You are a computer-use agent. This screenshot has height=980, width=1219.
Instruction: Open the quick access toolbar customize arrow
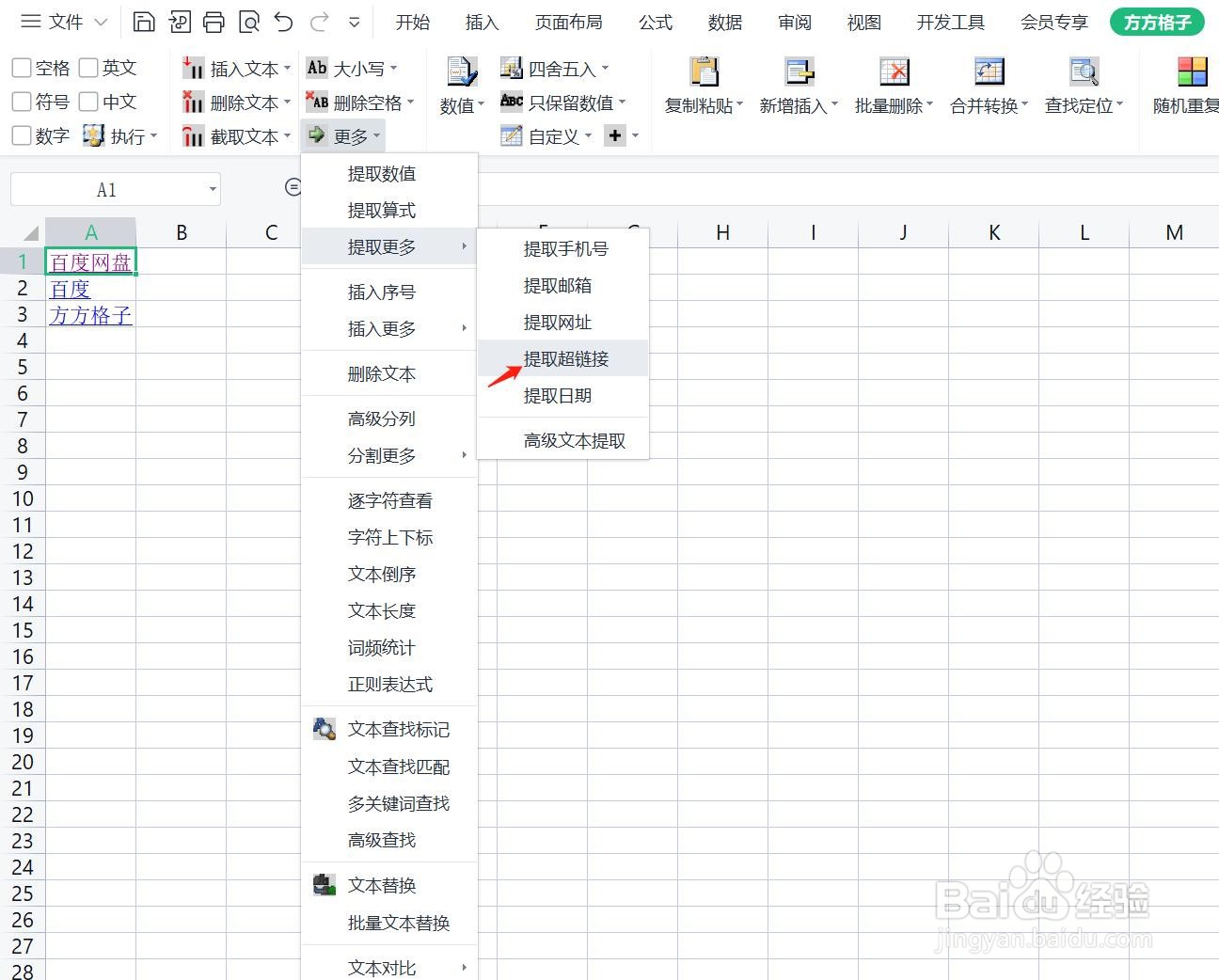pyautogui.click(x=354, y=23)
